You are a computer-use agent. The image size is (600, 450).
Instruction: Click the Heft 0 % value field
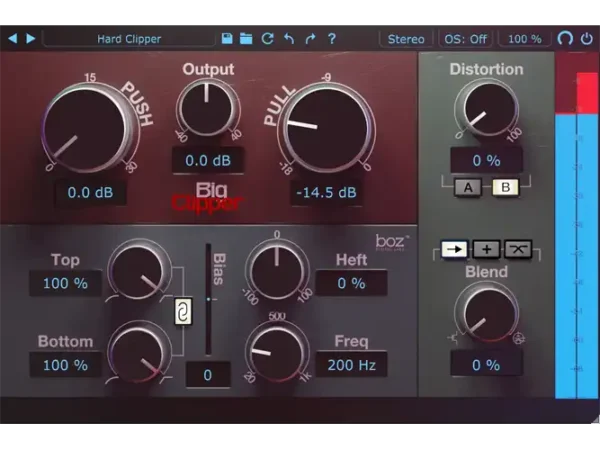point(351,284)
